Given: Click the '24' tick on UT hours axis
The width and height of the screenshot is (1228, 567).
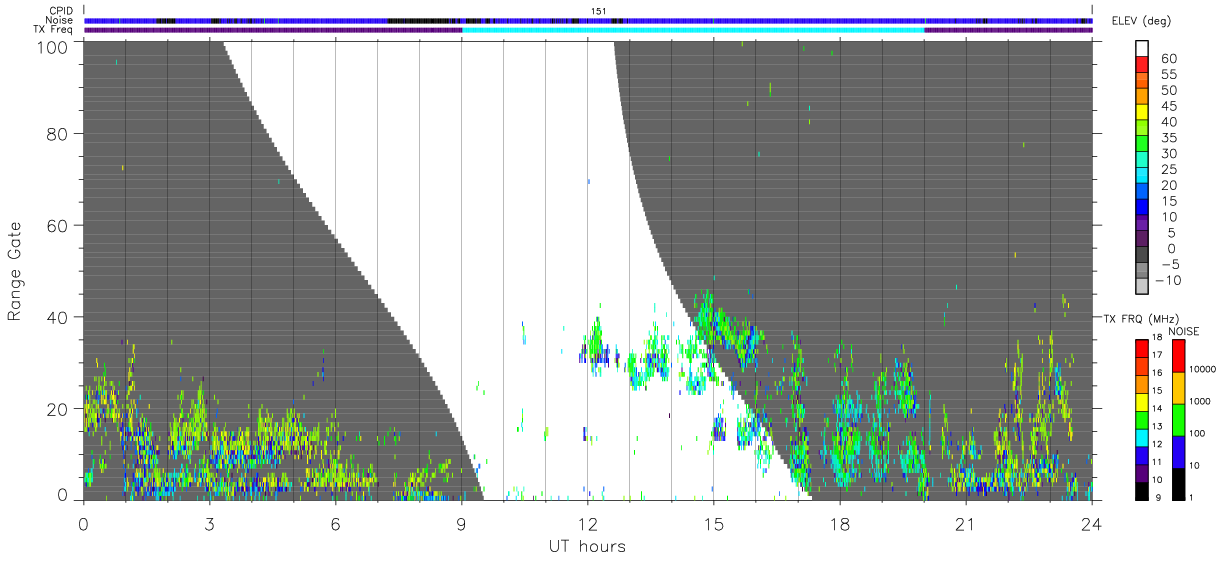Looking at the screenshot, I should 1091,524.
